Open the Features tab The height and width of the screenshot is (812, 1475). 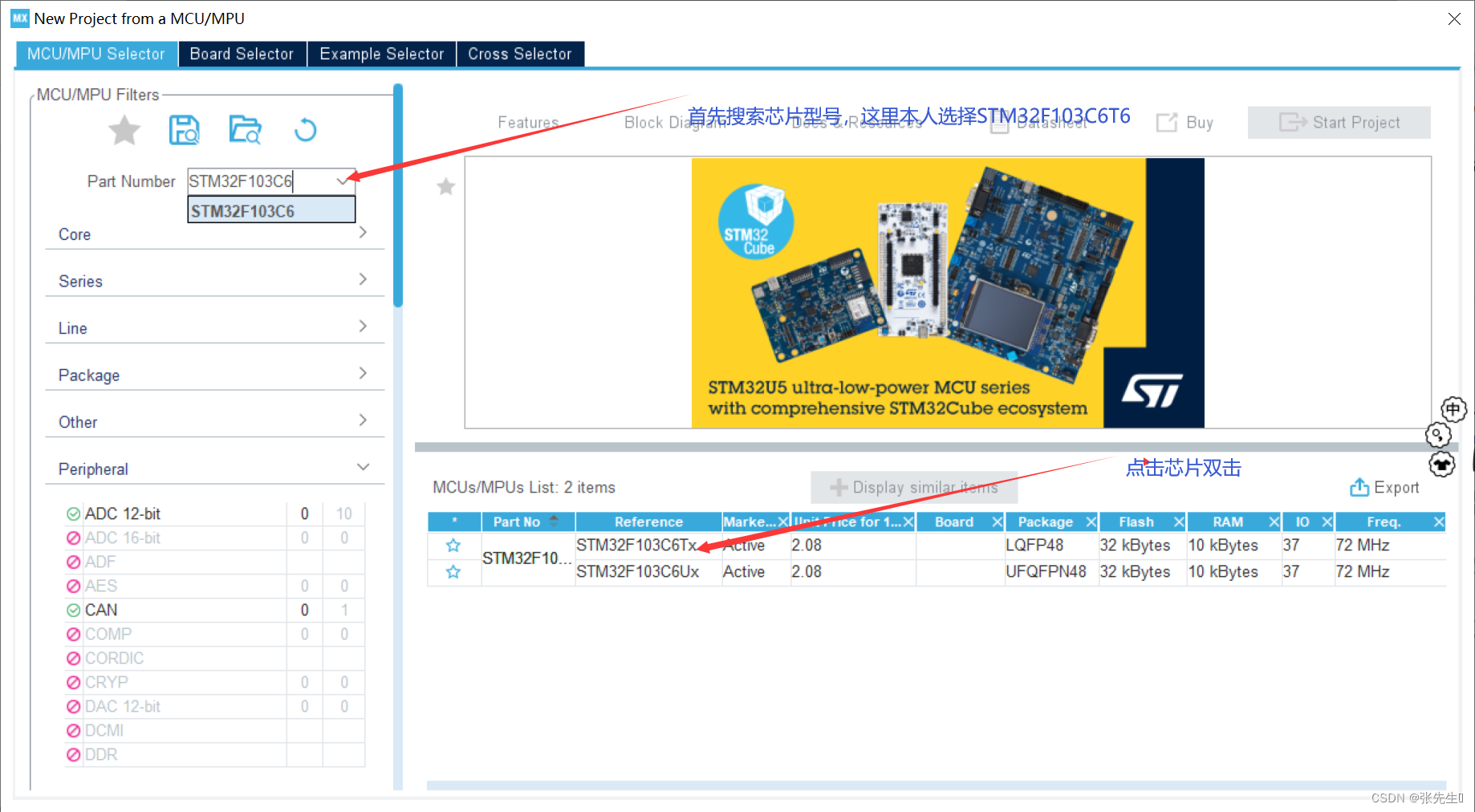528,123
